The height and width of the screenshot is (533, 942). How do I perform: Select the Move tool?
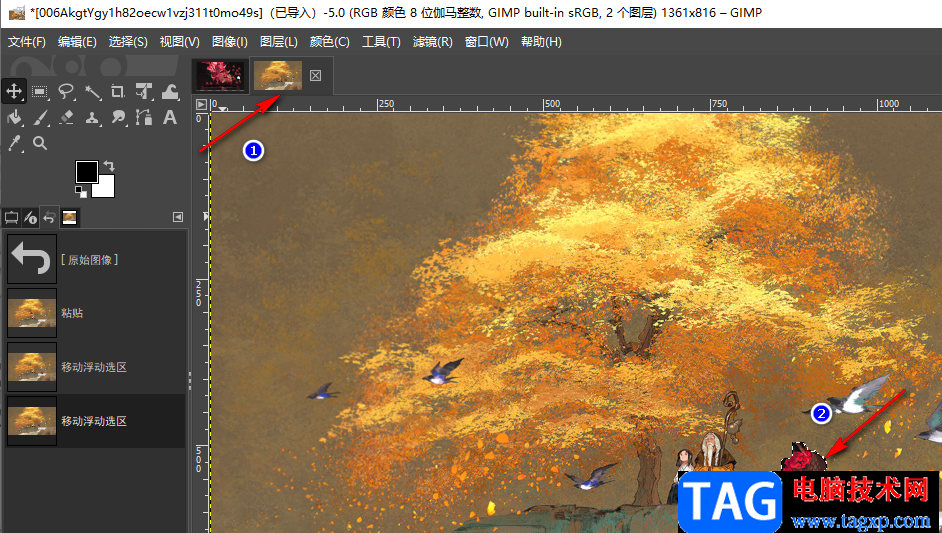14,91
